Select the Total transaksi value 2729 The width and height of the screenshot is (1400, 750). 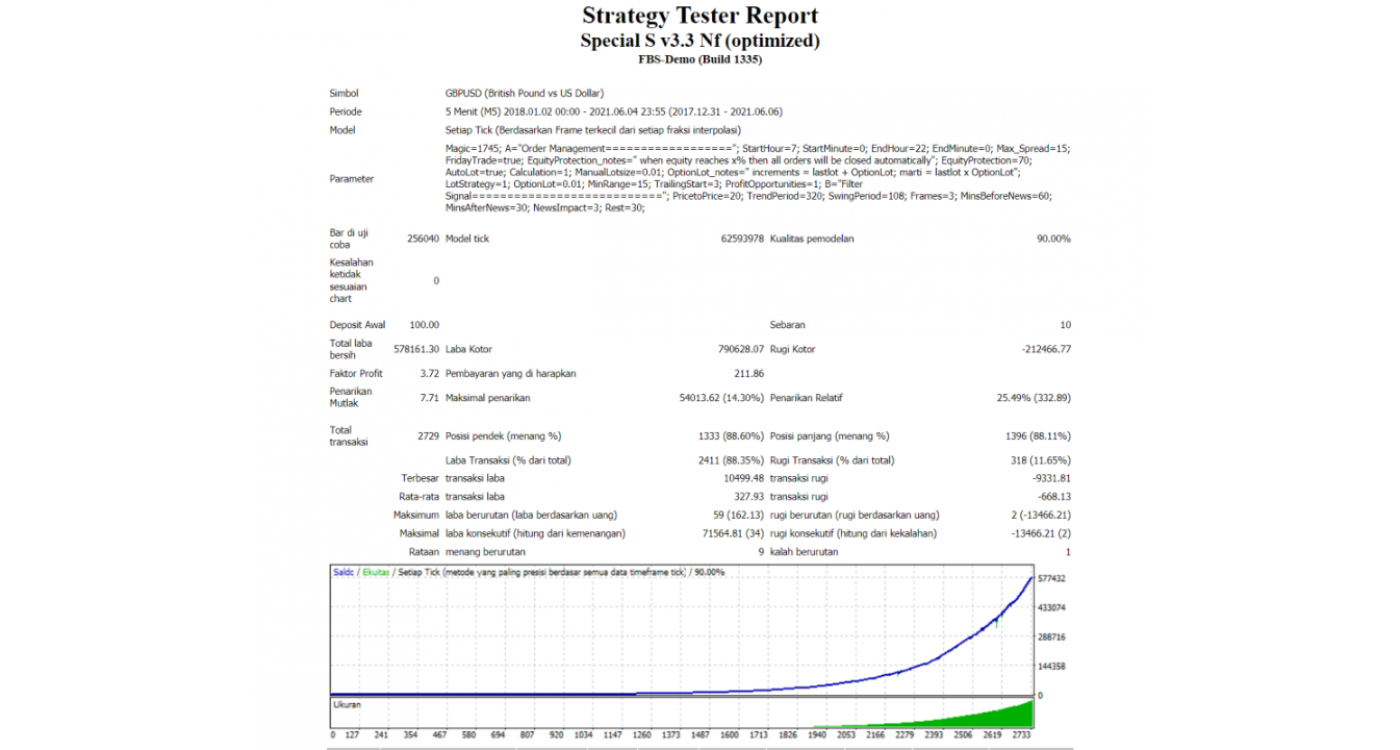(428, 436)
